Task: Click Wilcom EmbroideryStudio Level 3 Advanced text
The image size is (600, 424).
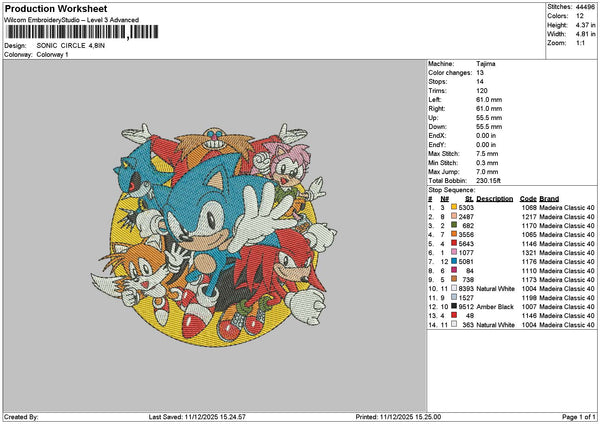Action: coord(72,20)
